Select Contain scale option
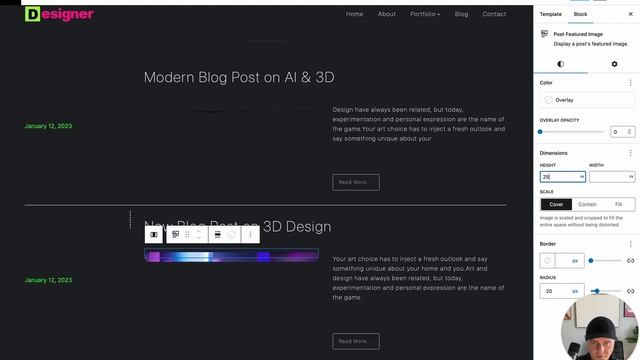This screenshot has width=640, height=360. click(587, 204)
